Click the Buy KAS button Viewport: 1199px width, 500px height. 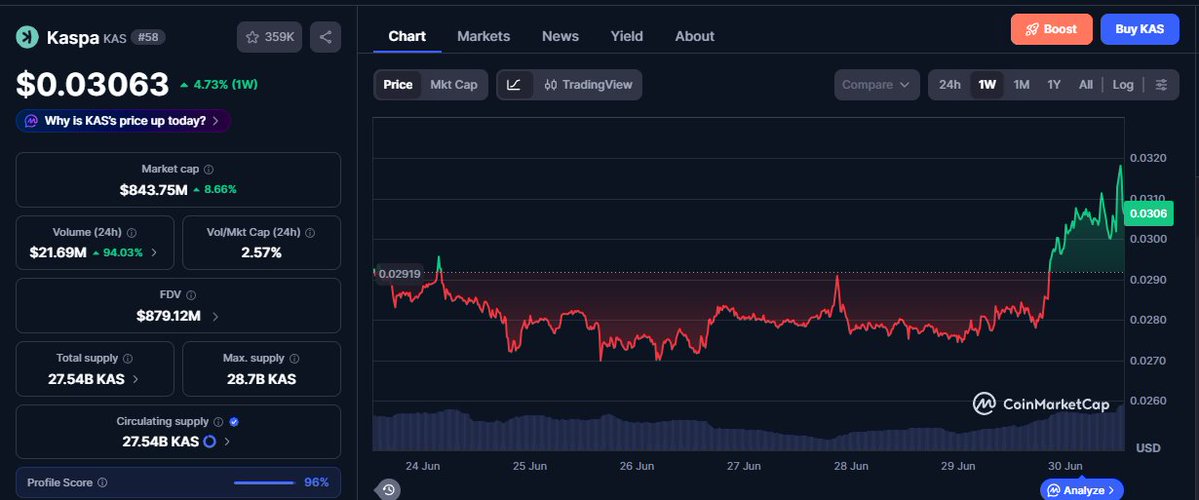tap(1139, 29)
